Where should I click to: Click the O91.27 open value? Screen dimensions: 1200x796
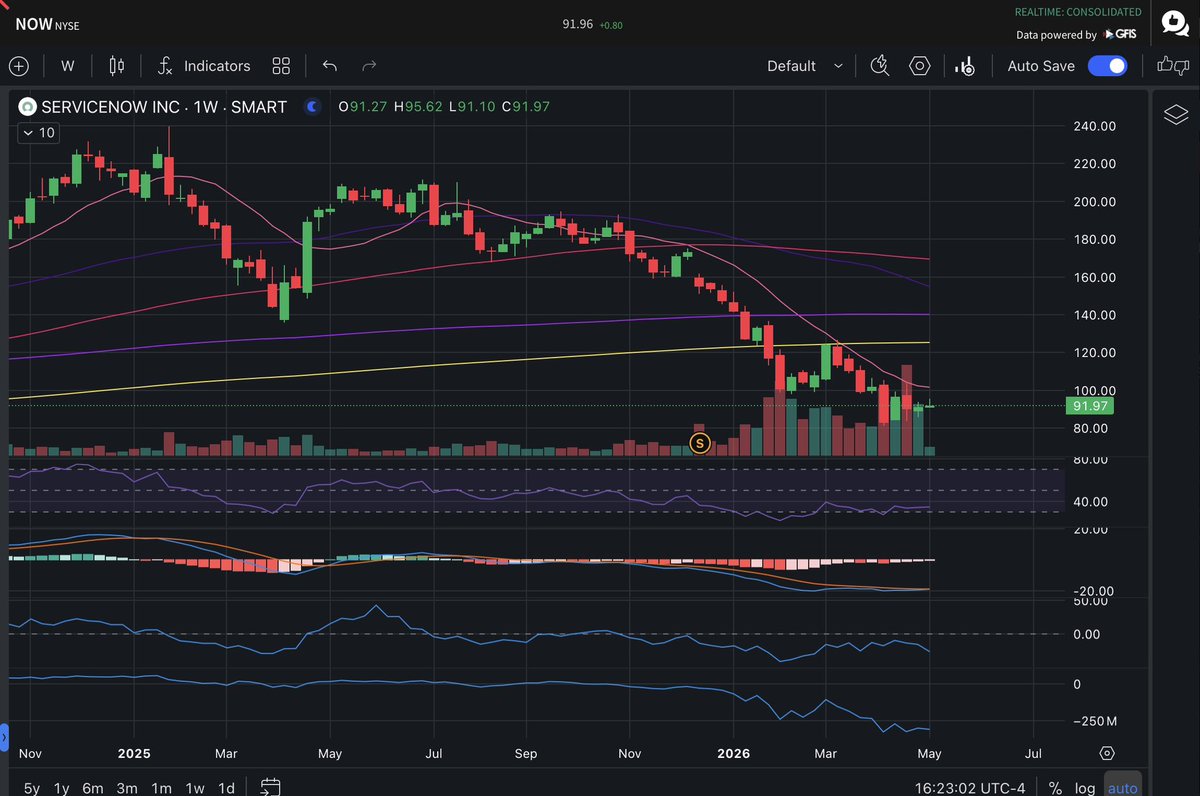pos(364,106)
